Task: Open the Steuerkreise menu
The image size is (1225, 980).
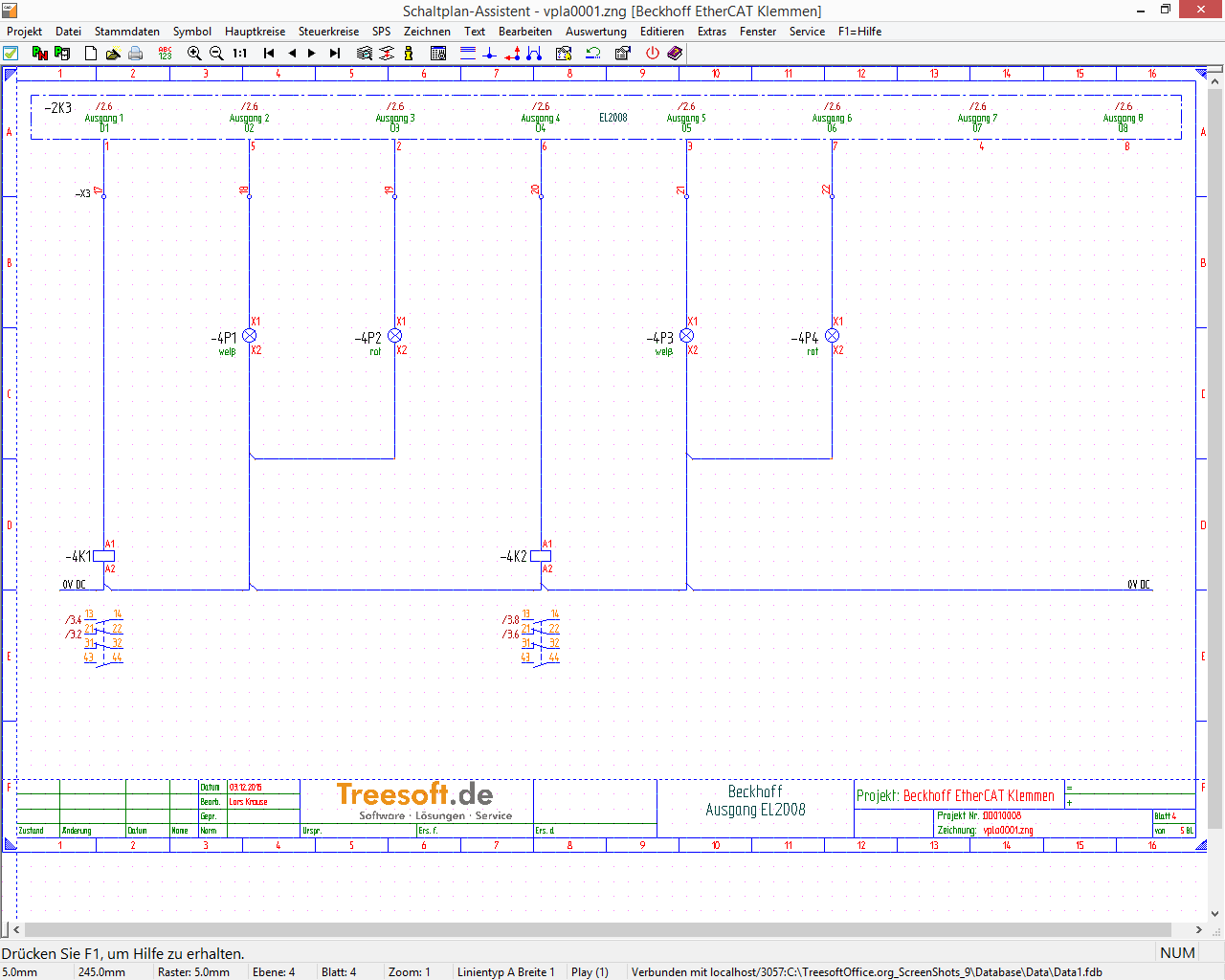Action: [328, 32]
